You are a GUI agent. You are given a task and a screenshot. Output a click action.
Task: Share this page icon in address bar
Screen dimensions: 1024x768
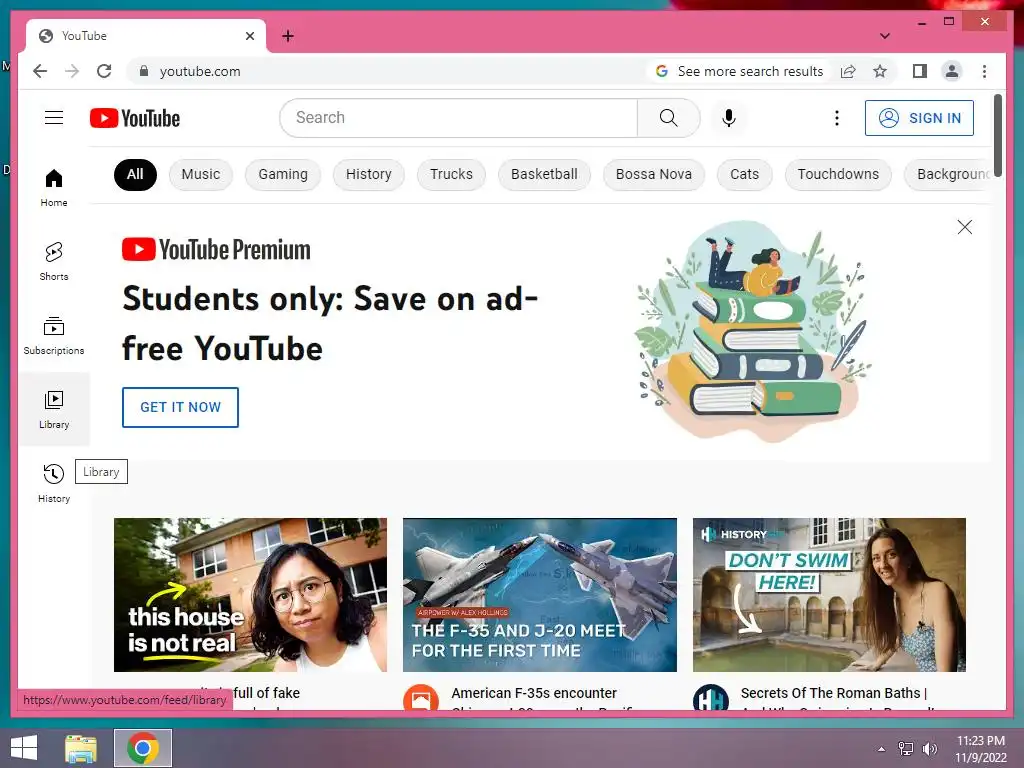(848, 71)
